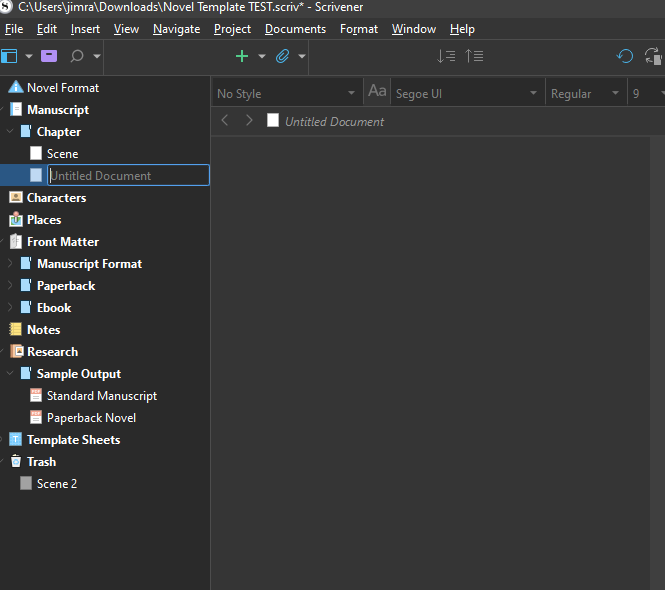Click the Move Up arrow toolbar icon
Image resolution: width=665 pixels, height=590 pixels.
(x=474, y=56)
